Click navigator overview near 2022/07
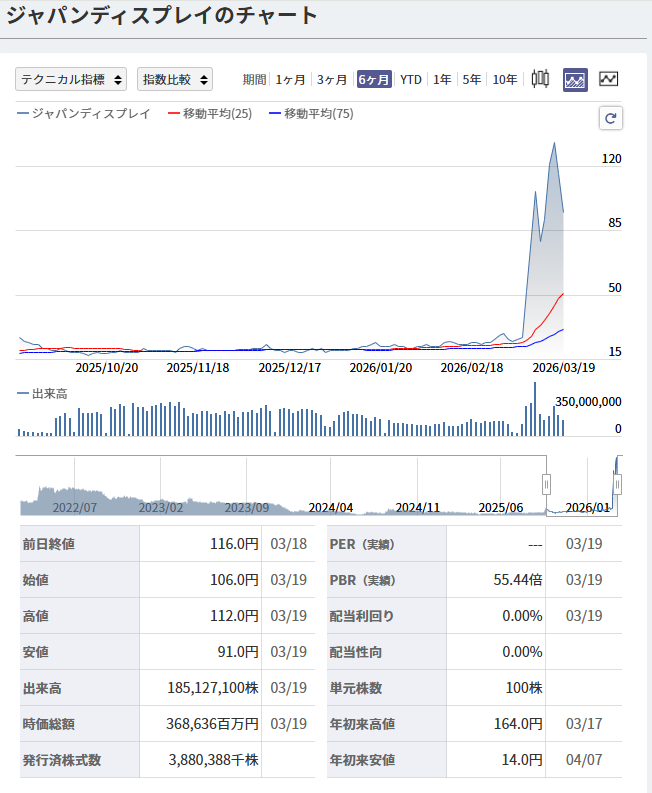The width and height of the screenshot is (652, 793). coord(75,507)
